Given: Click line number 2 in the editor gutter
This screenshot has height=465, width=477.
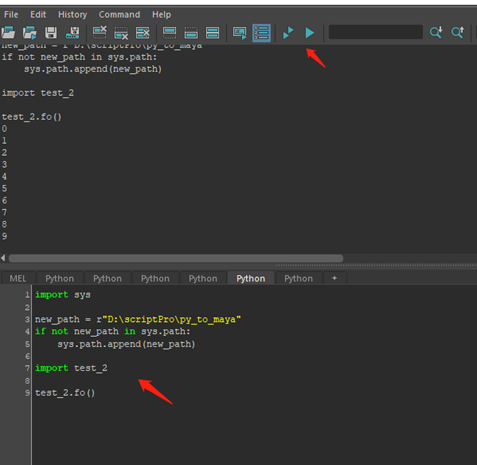Looking at the screenshot, I should coord(27,307).
